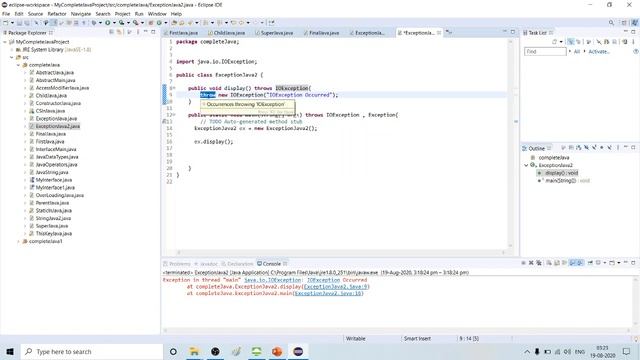The height and width of the screenshot is (360, 640).
Task: Click the Open Perspective icon
Action: pos(624,23)
